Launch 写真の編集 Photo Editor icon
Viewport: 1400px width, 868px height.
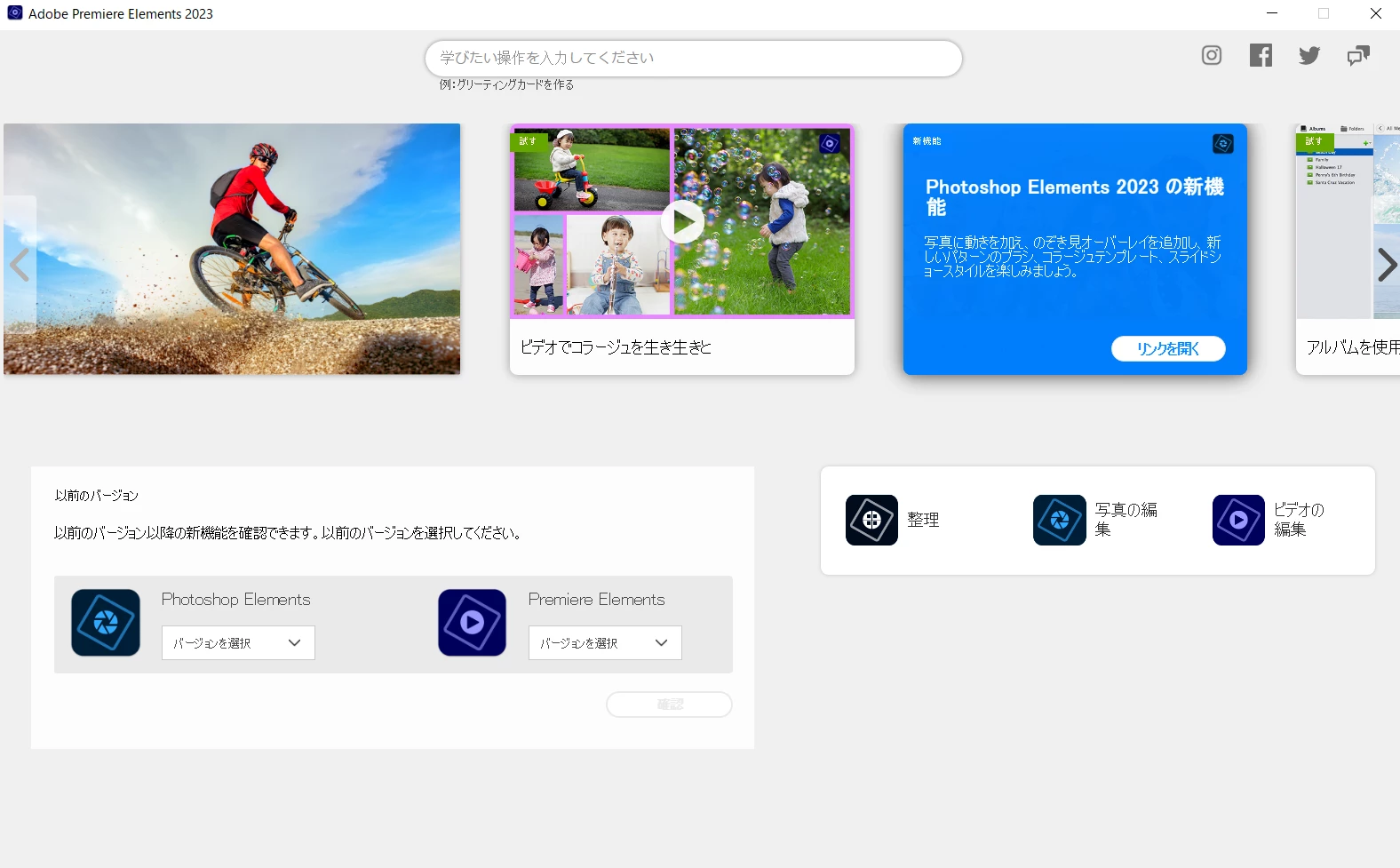point(1060,520)
